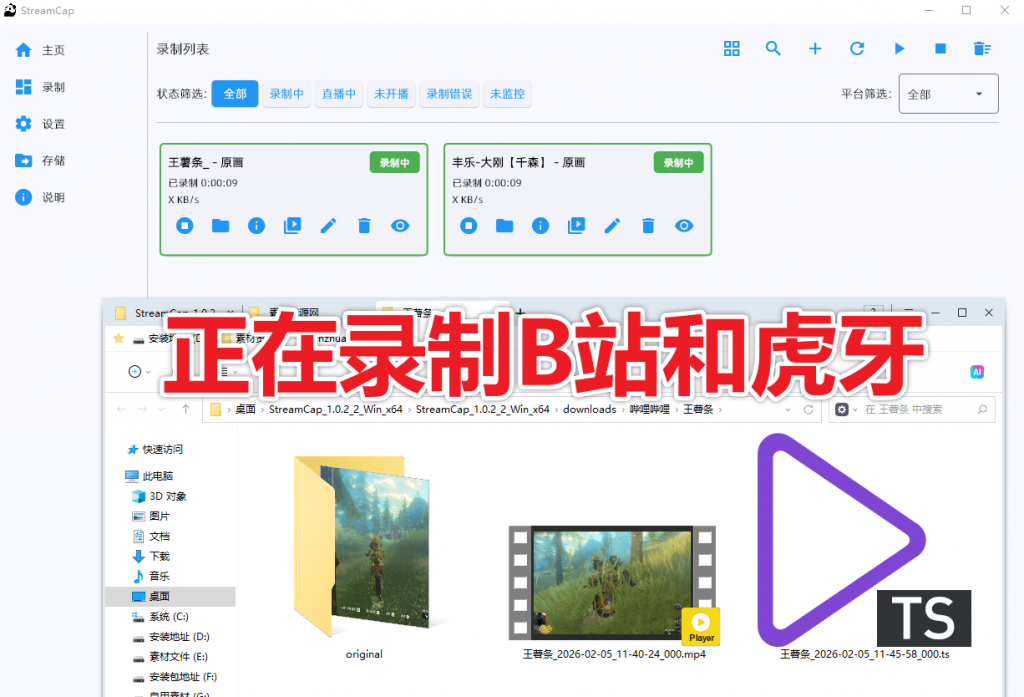Stop recording on 丰乐-大刚 card

[469, 226]
